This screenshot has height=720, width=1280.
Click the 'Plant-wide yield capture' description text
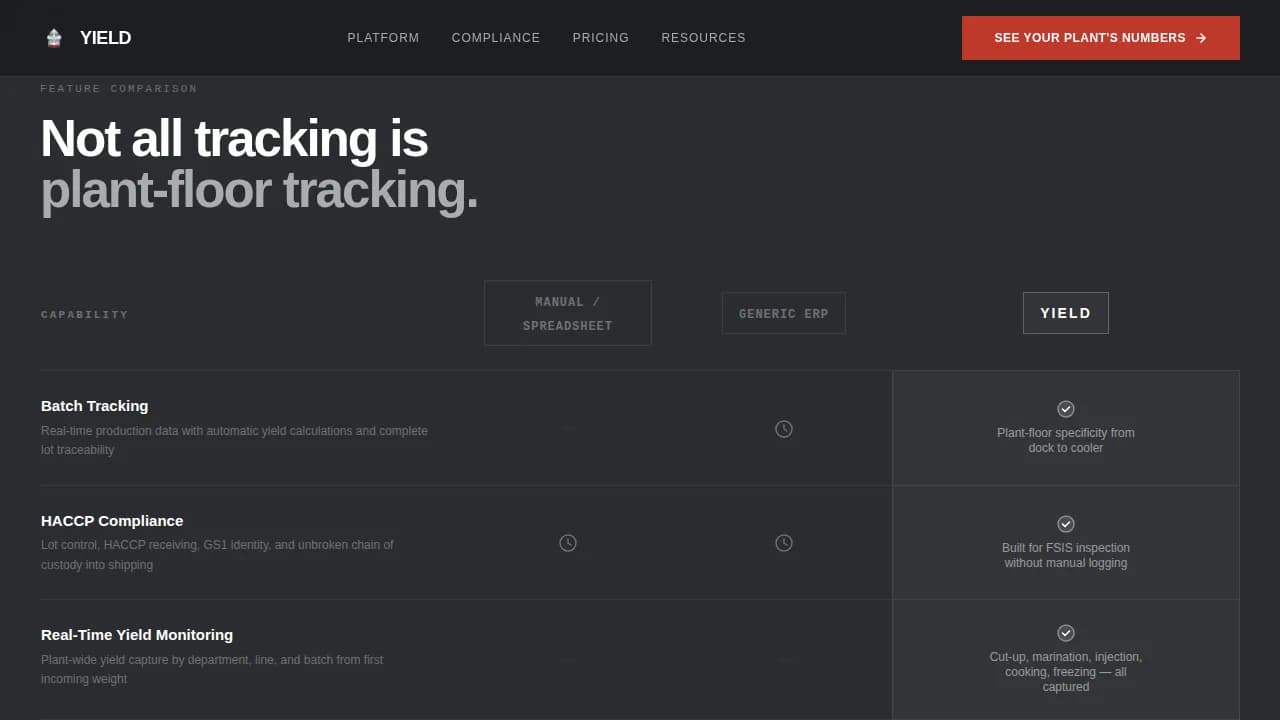tap(212, 669)
